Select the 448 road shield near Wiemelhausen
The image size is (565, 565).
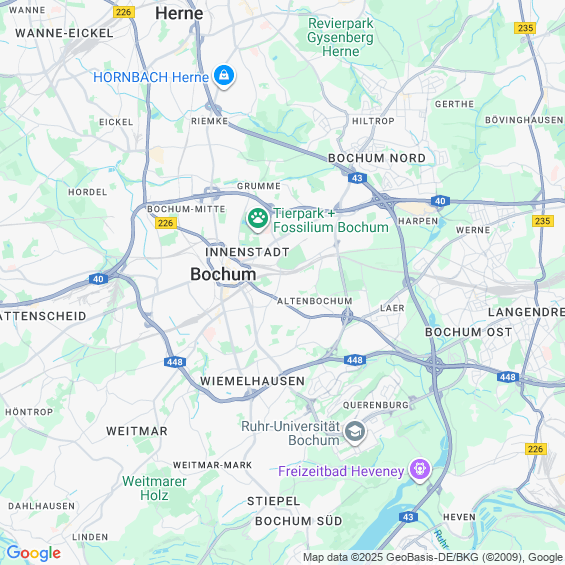click(x=175, y=362)
